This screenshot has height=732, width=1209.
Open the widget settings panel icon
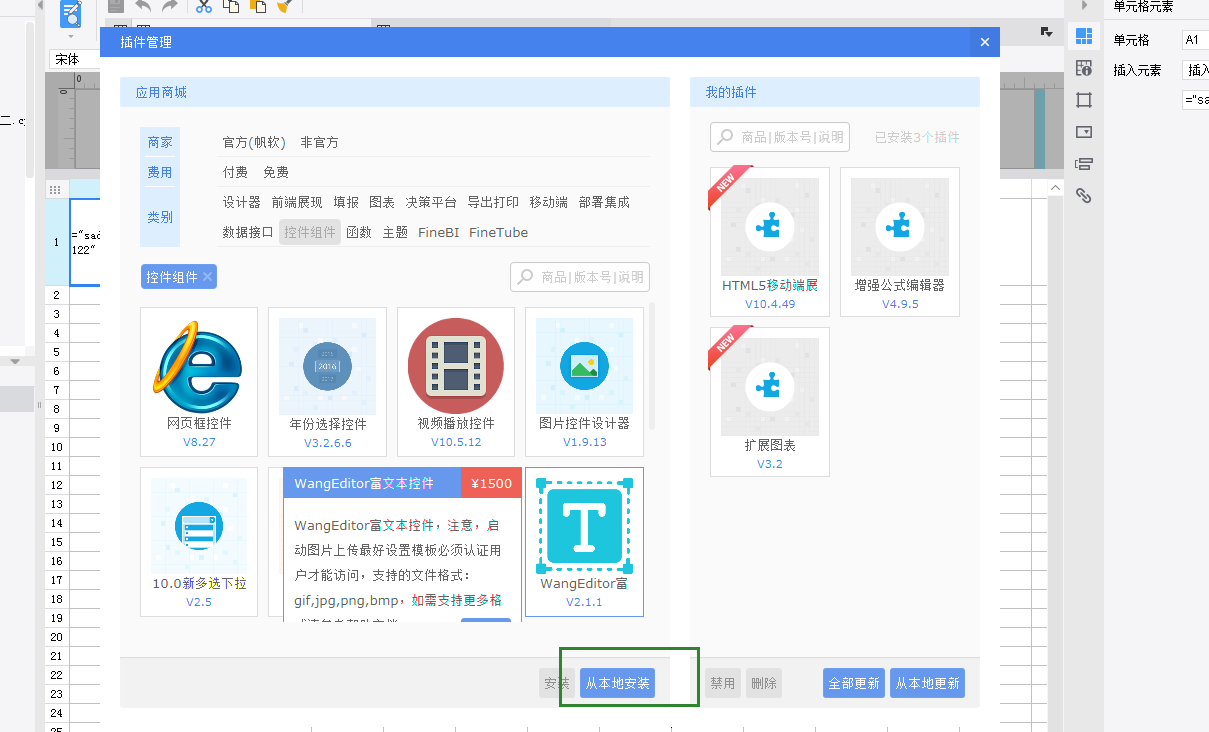pos(1083,132)
